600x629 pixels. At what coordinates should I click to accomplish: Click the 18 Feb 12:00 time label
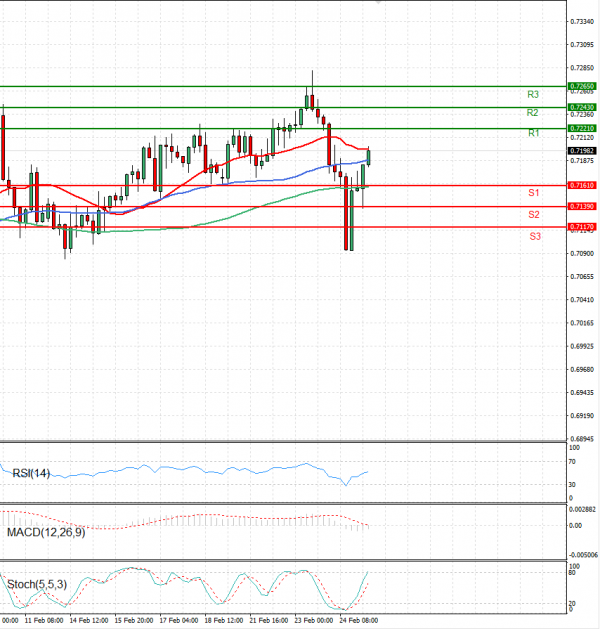click(223, 620)
